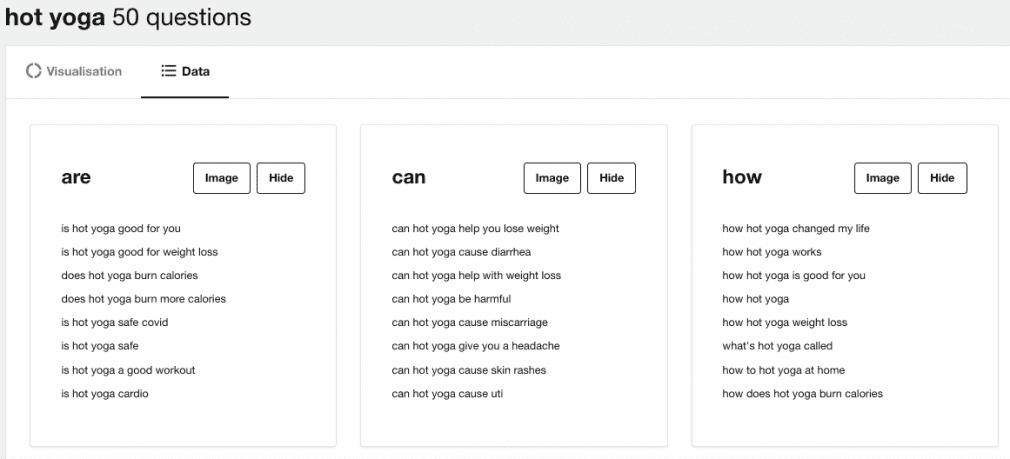Image resolution: width=1010 pixels, height=459 pixels.
Task: Click 'how does hot yoga burn calories'
Action: [803, 393]
